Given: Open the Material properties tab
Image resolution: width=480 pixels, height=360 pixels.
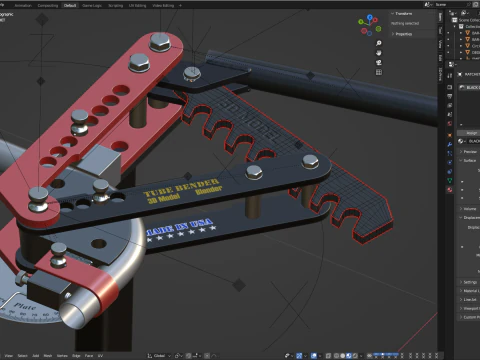Looking at the screenshot, I should pos(450,189).
